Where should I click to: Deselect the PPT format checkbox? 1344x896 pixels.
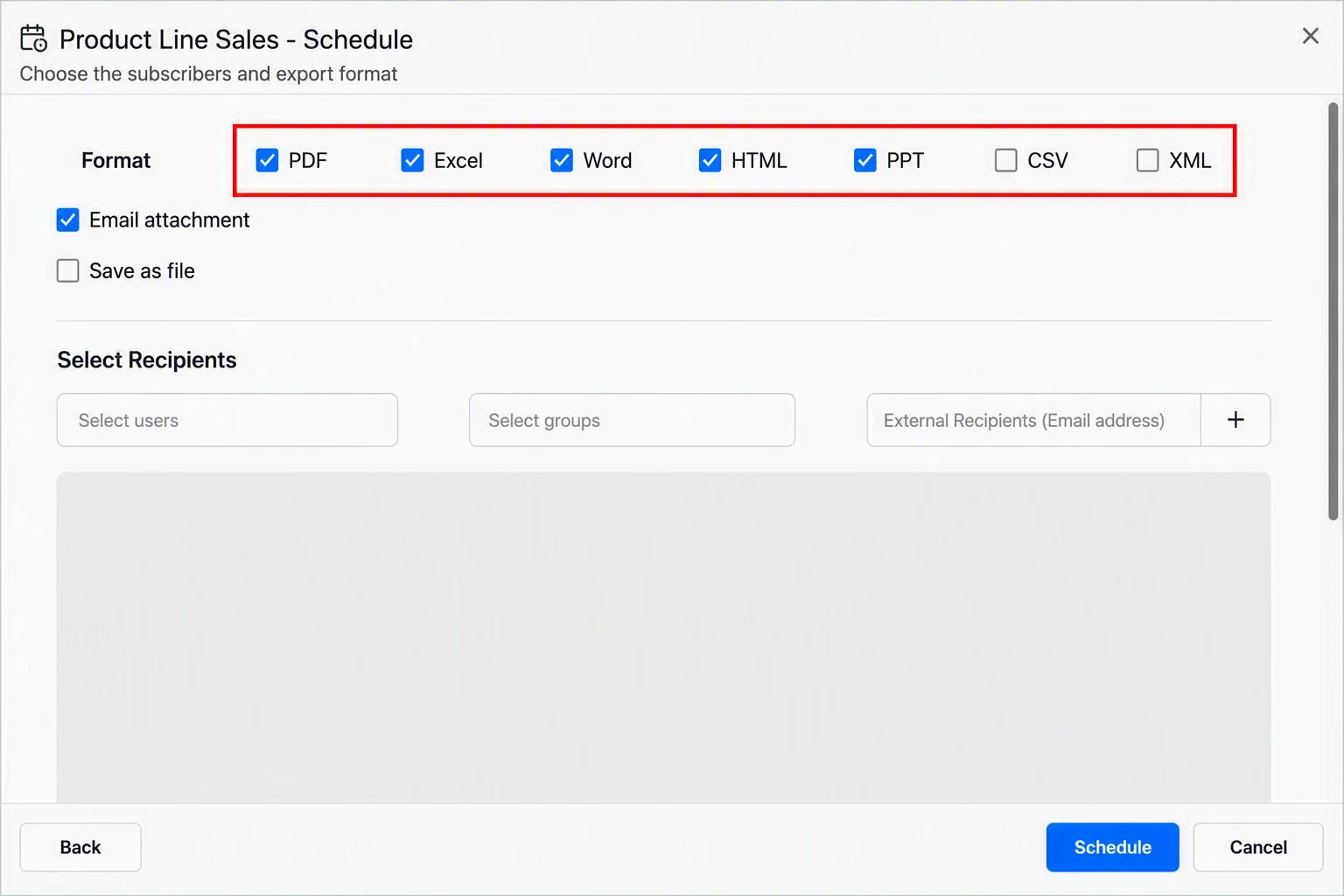click(x=864, y=160)
